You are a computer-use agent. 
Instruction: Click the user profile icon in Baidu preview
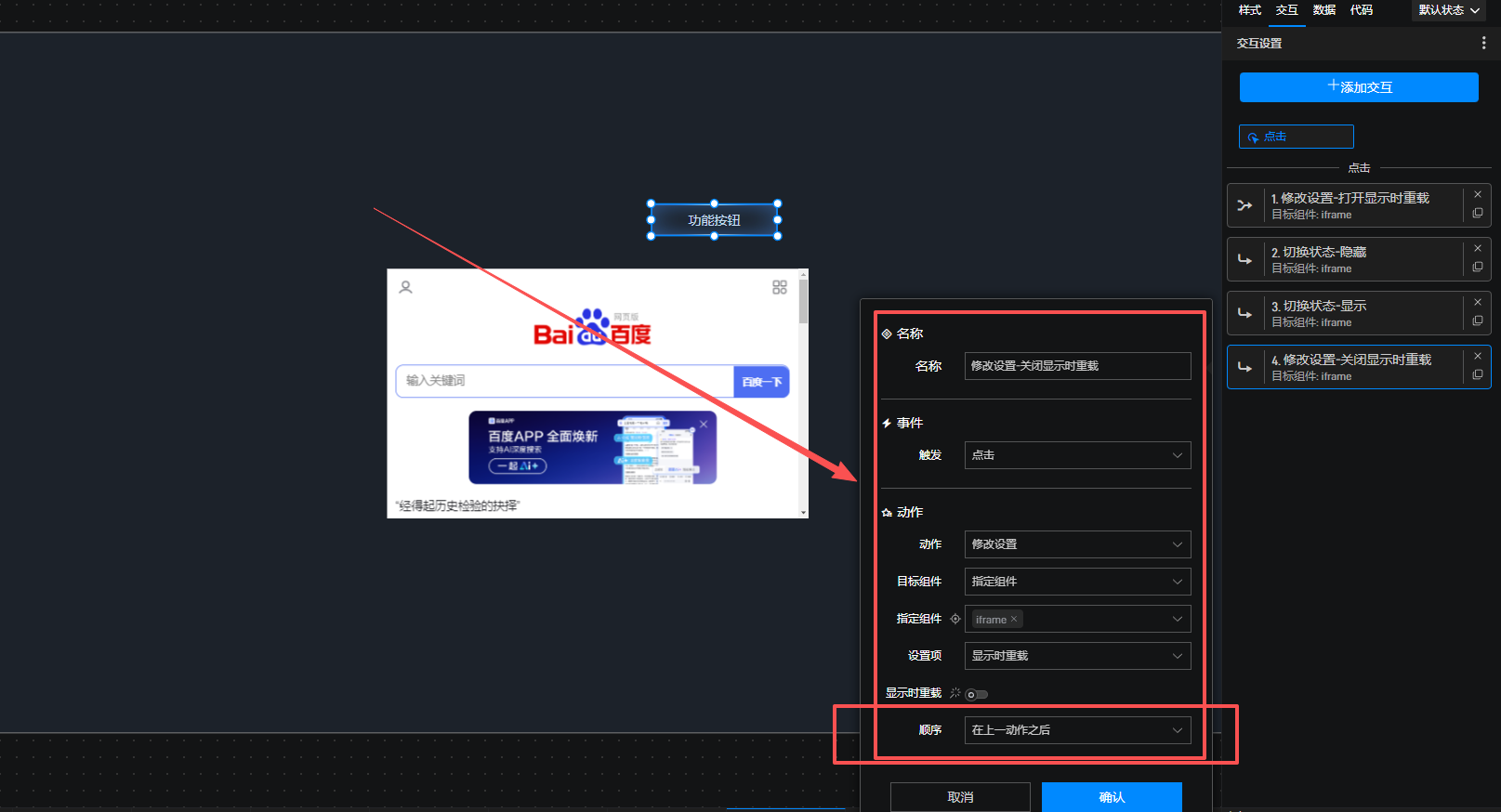tap(406, 288)
